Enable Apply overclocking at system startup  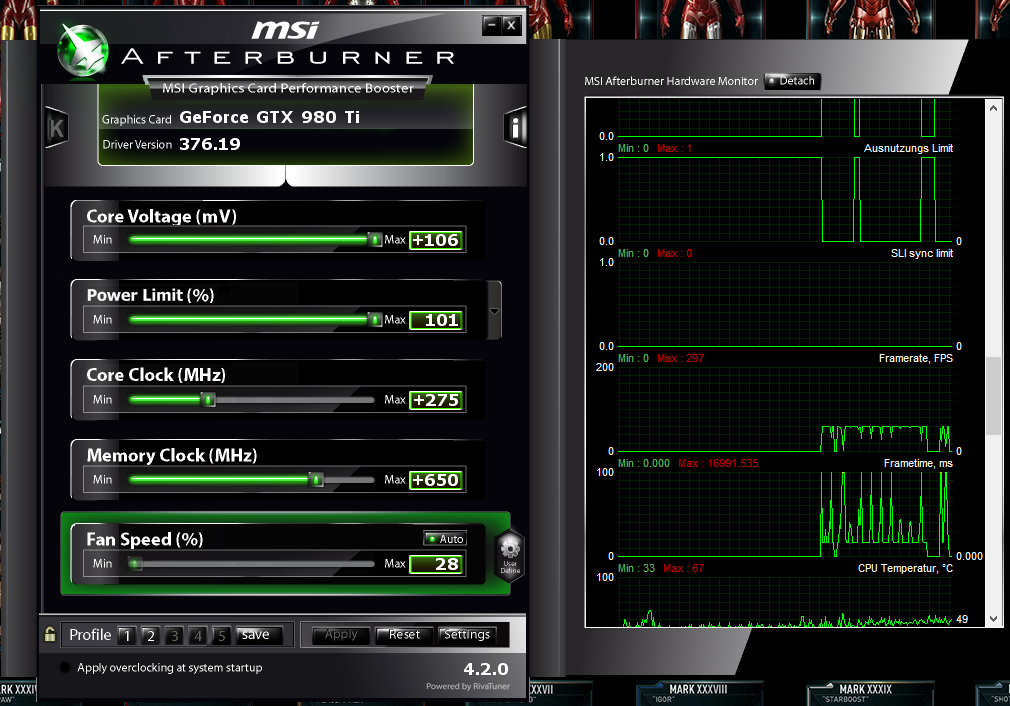coord(64,667)
